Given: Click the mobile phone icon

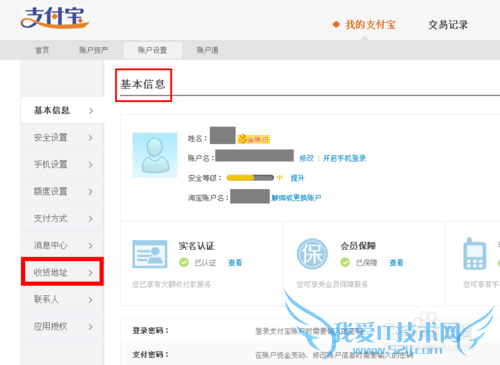Looking at the screenshot, I should [x=474, y=254].
